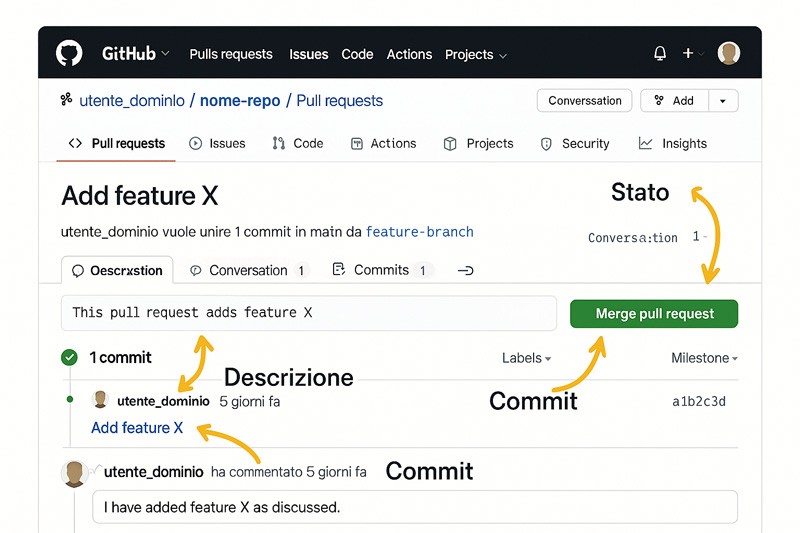Screen dimensions: 800x533
Task: Click the green commit status check icon
Action: (x=69, y=358)
